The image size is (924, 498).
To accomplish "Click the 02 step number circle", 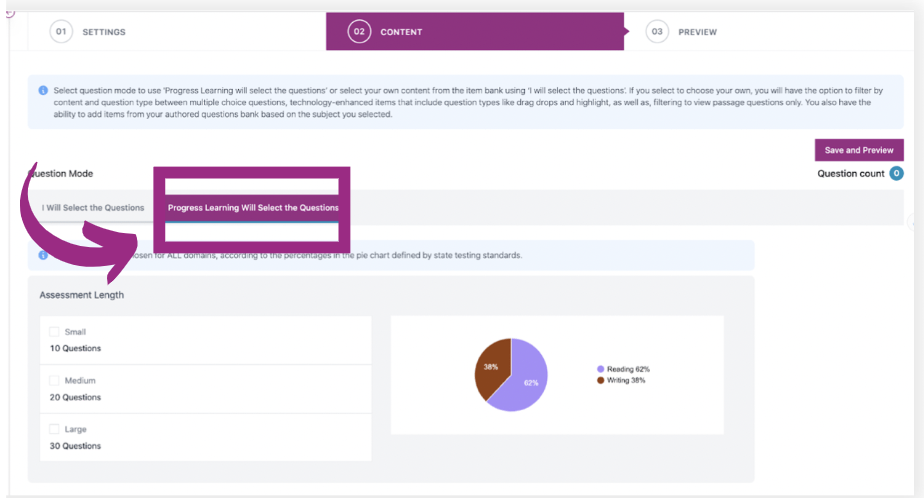I will pos(357,32).
